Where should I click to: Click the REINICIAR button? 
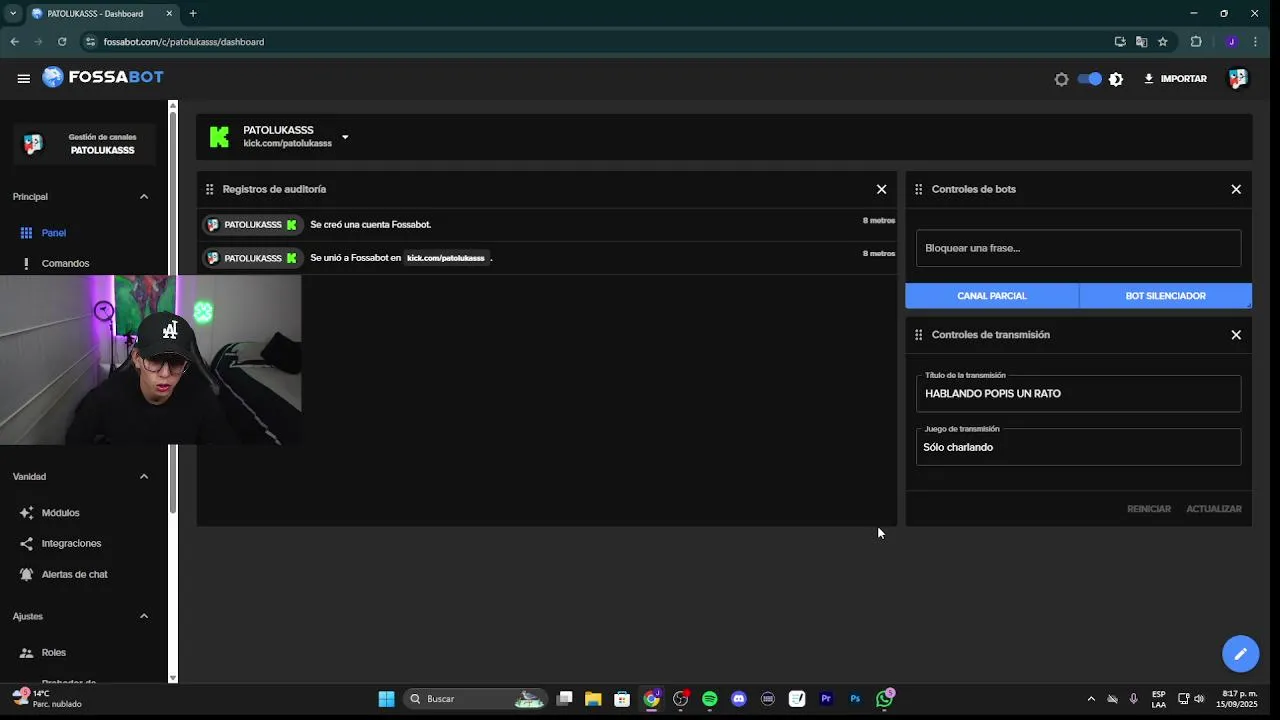1149,509
